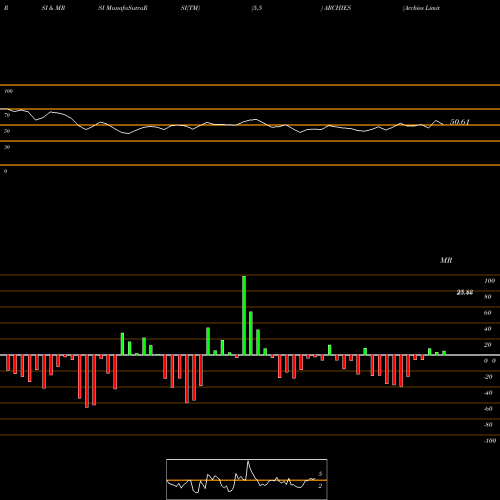Click the MR heading above the histogram

446,260
